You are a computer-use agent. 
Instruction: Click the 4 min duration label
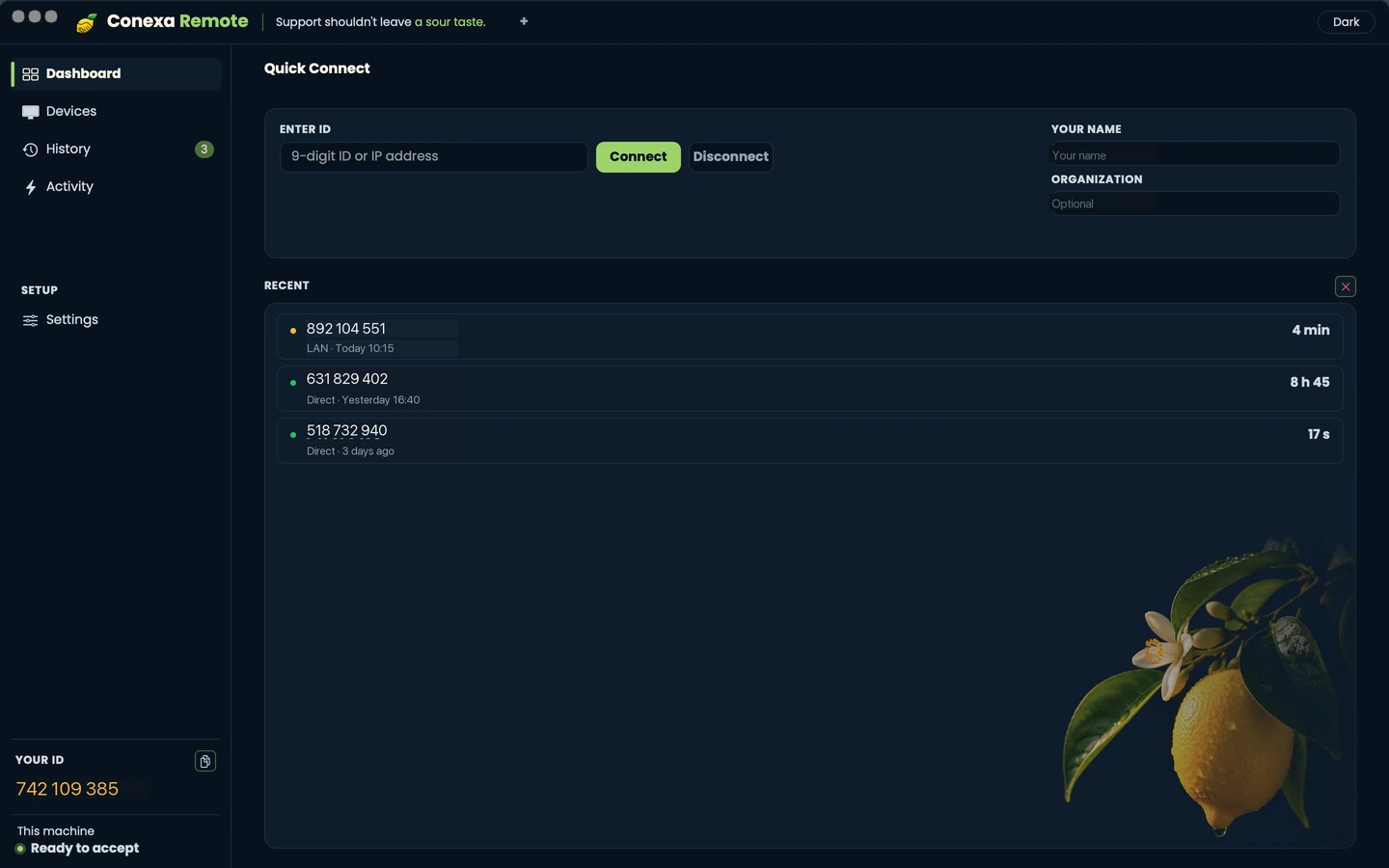[x=1311, y=330]
